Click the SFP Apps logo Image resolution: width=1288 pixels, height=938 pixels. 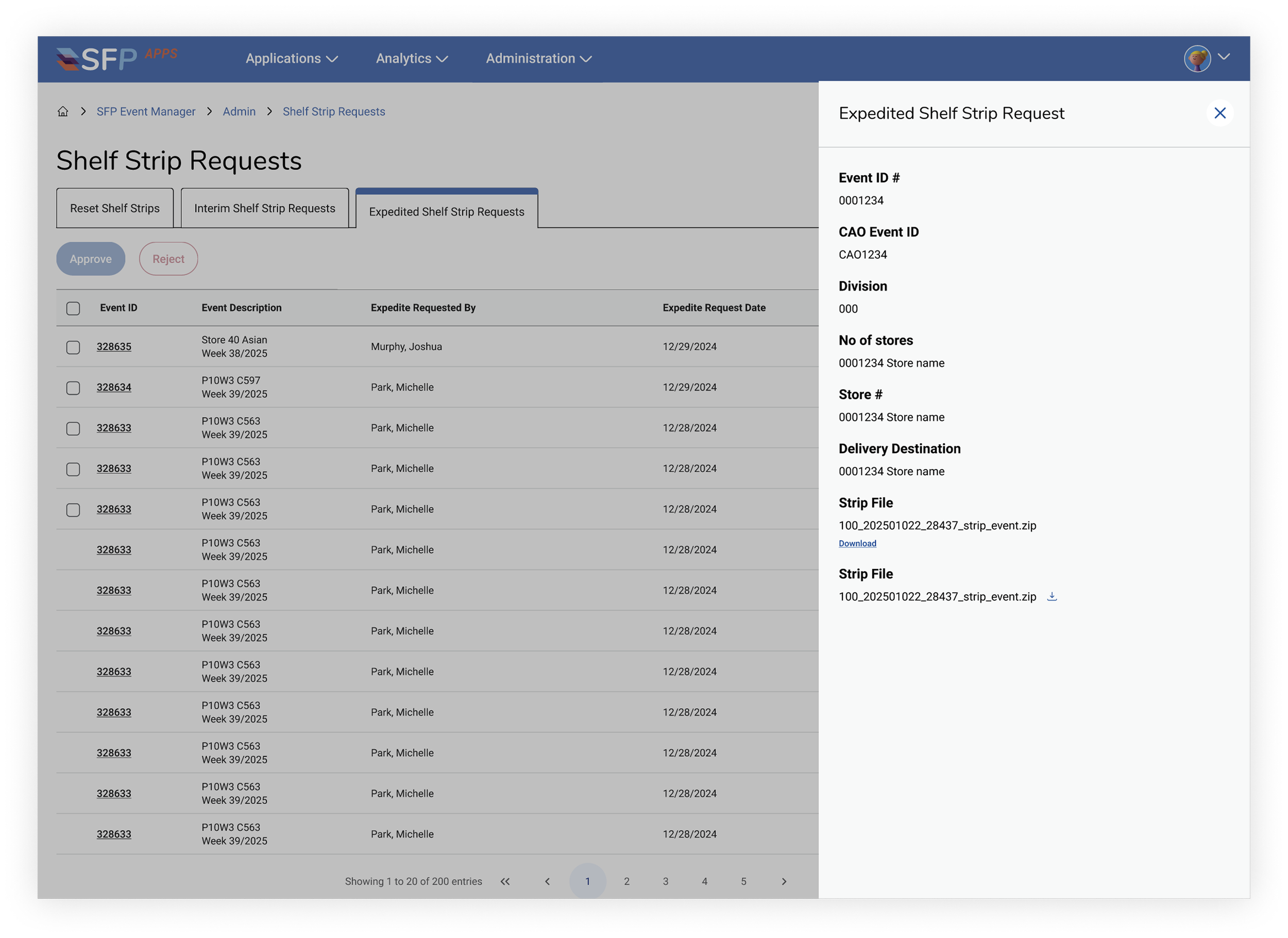coord(116,59)
